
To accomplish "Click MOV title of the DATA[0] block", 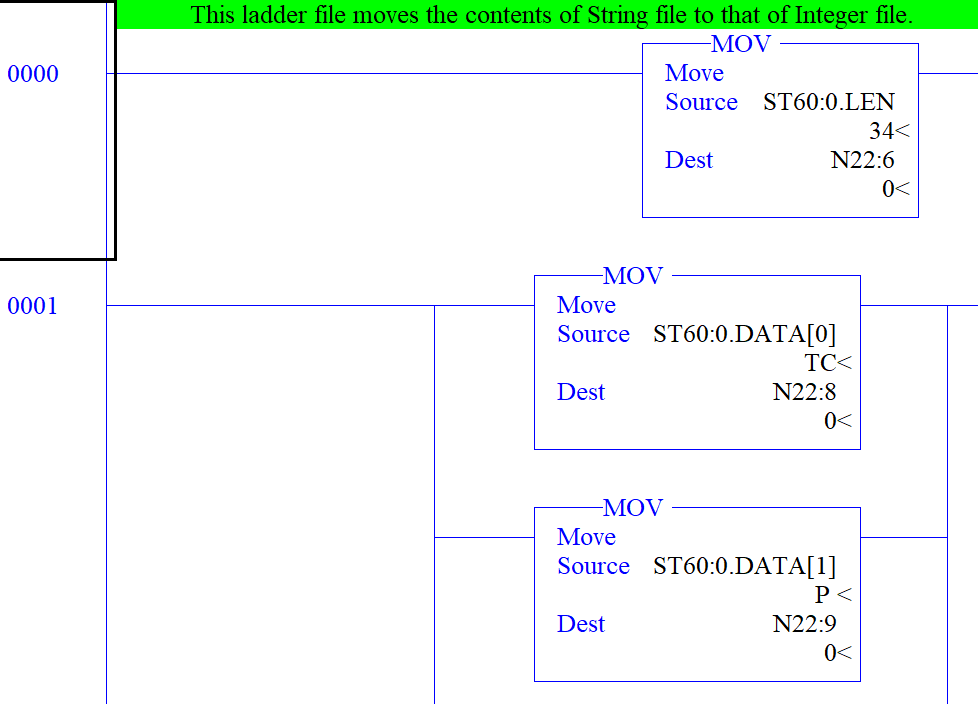I will [633, 276].
